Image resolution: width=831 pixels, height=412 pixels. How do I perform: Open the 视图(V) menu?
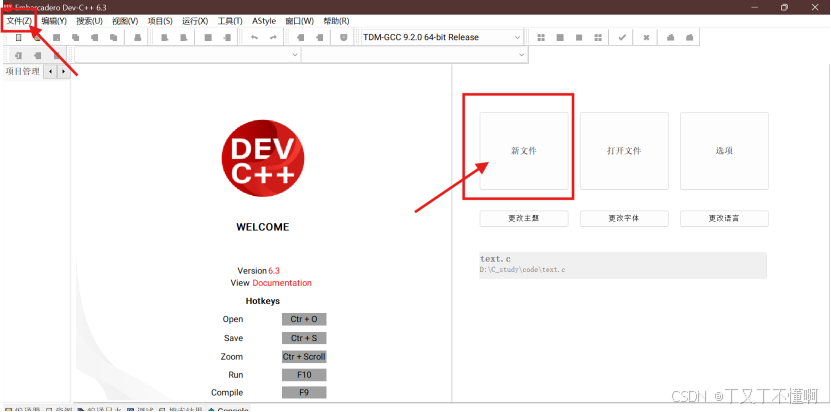(125, 21)
